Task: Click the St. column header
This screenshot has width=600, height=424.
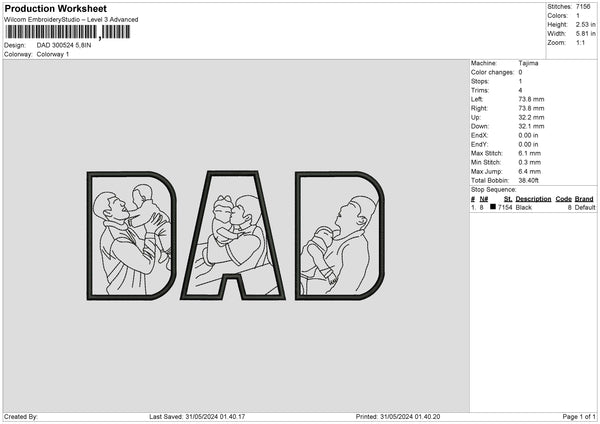Action: (508, 199)
